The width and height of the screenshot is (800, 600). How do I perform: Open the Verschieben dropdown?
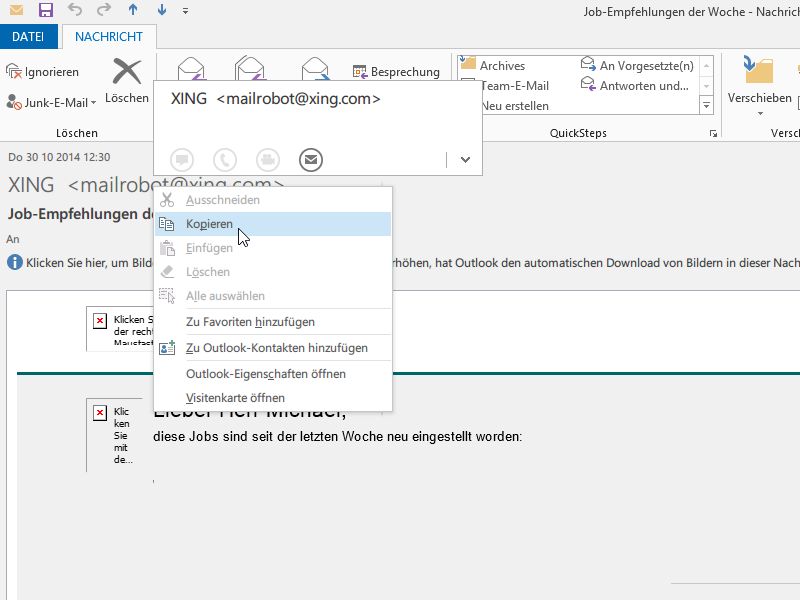pyautogui.click(x=760, y=86)
